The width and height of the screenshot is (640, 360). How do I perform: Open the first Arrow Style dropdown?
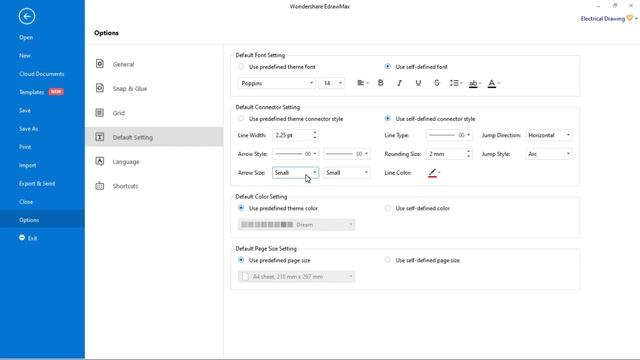[x=296, y=154]
